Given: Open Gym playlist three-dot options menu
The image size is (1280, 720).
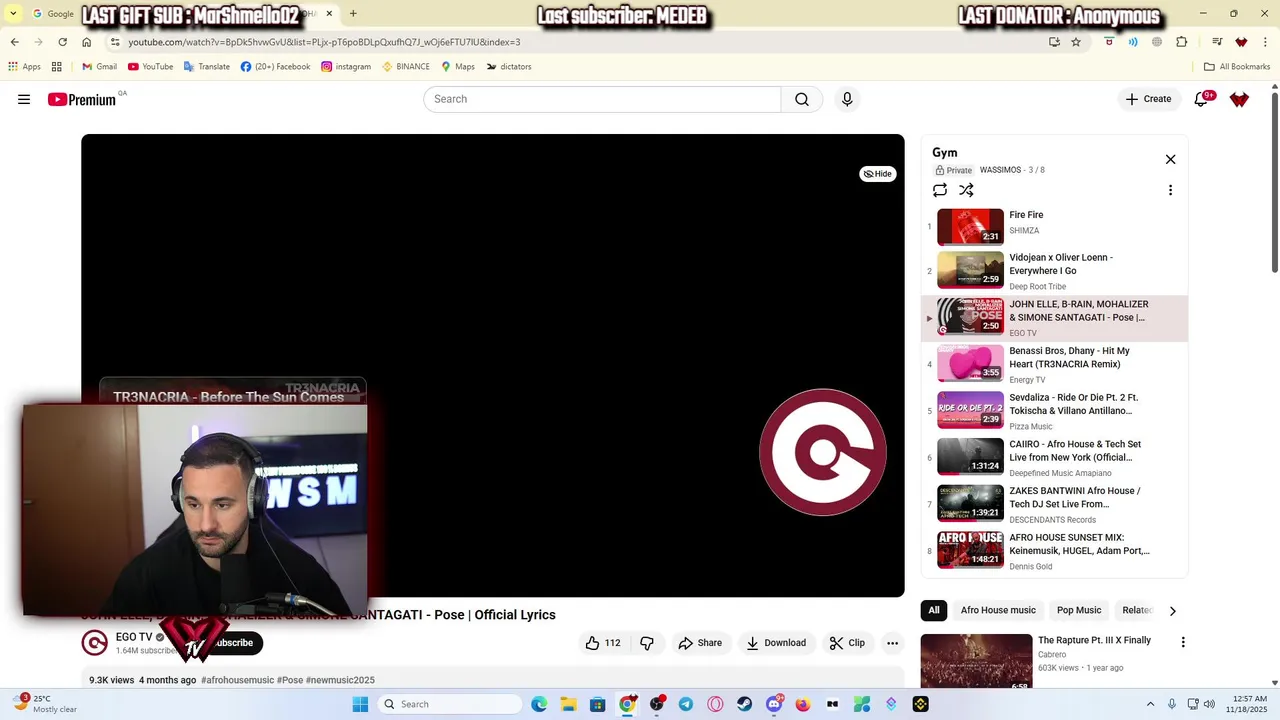Looking at the screenshot, I should (1170, 190).
